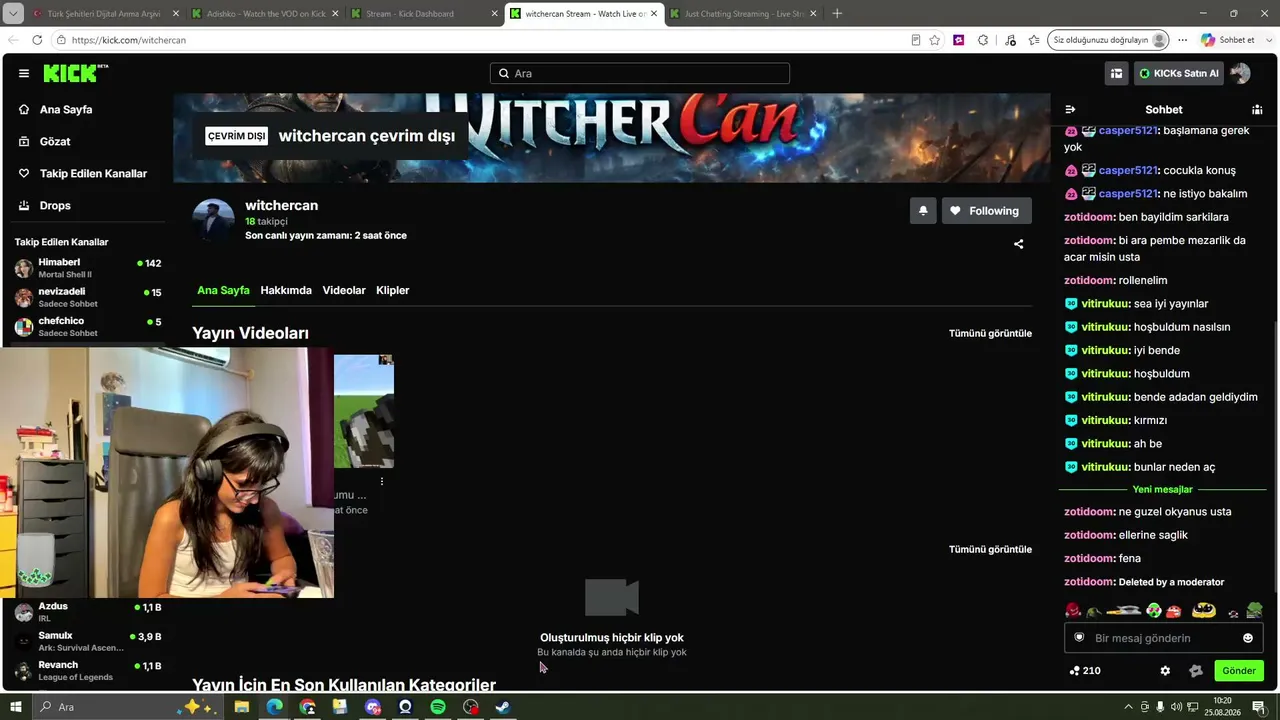Open Drops in the sidebar
The width and height of the screenshot is (1280, 720).
pos(55,205)
